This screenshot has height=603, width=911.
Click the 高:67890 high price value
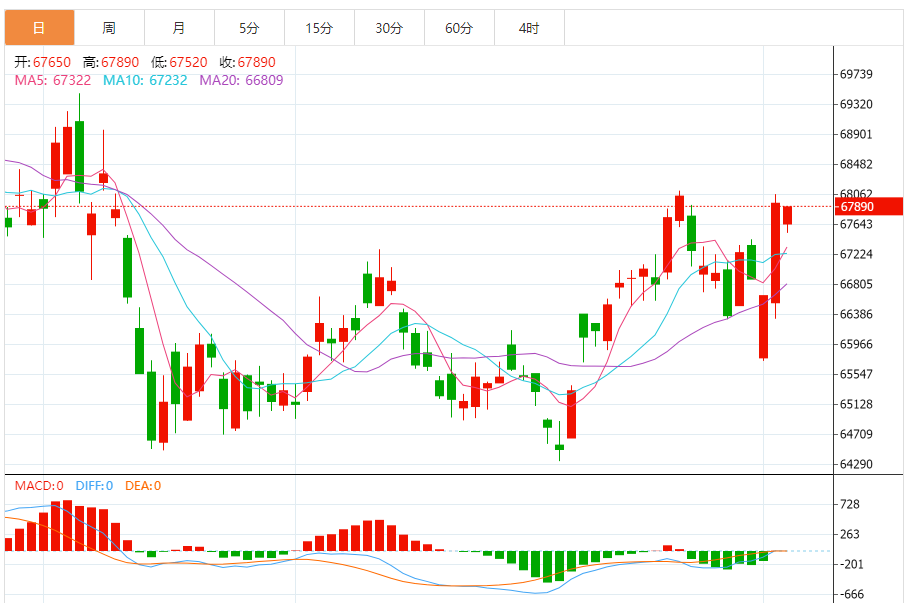tap(111, 62)
